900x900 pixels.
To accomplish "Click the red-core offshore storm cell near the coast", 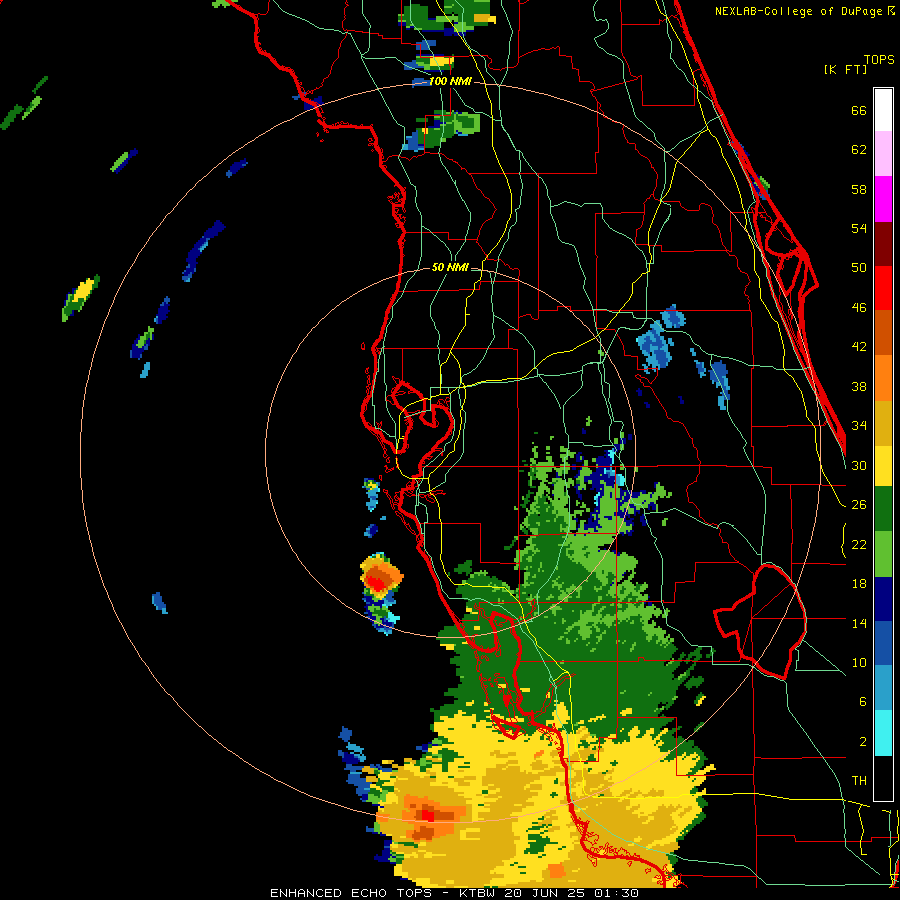I will coord(381,577).
